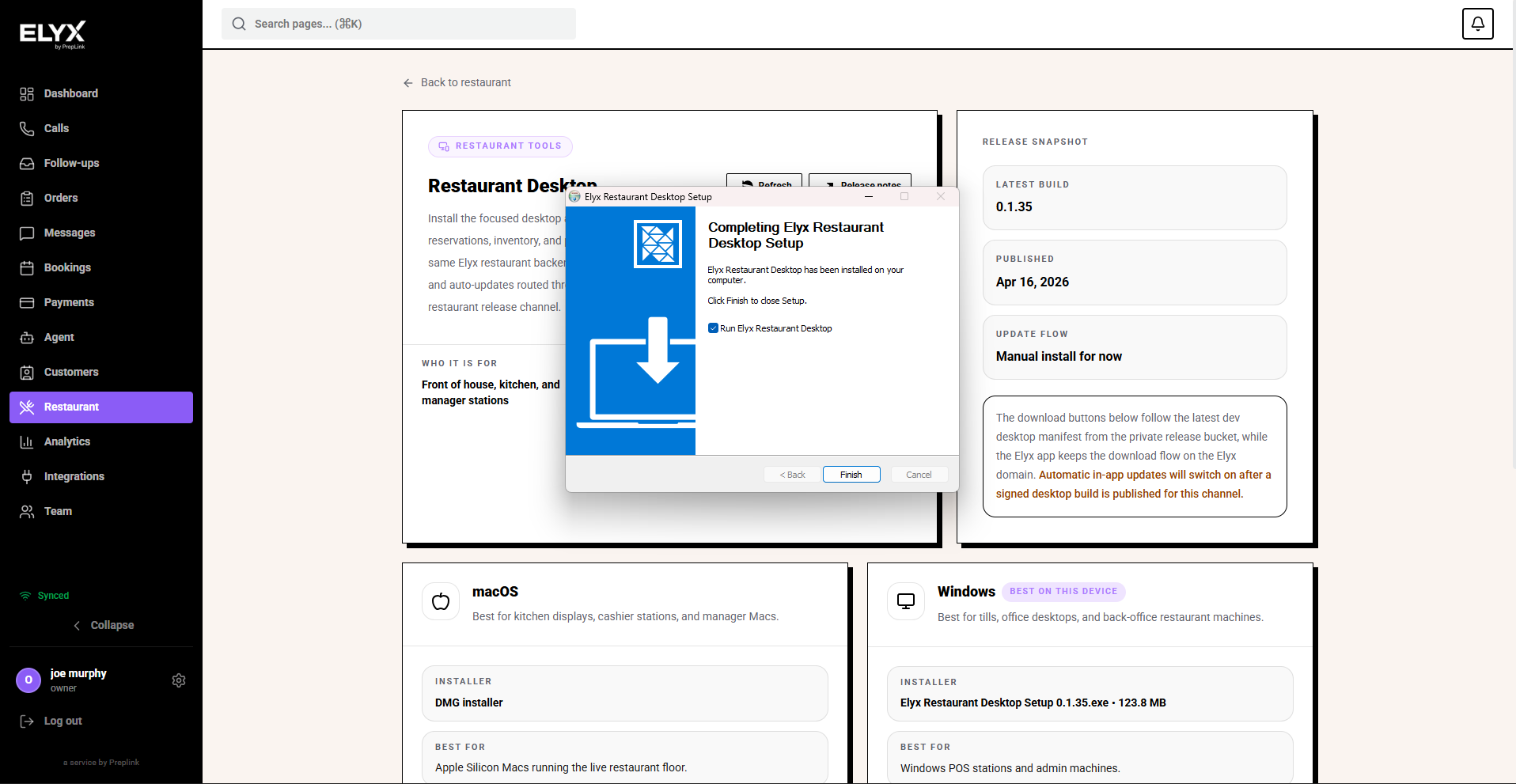Click the Synced wifi status icon

pos(25,596)
